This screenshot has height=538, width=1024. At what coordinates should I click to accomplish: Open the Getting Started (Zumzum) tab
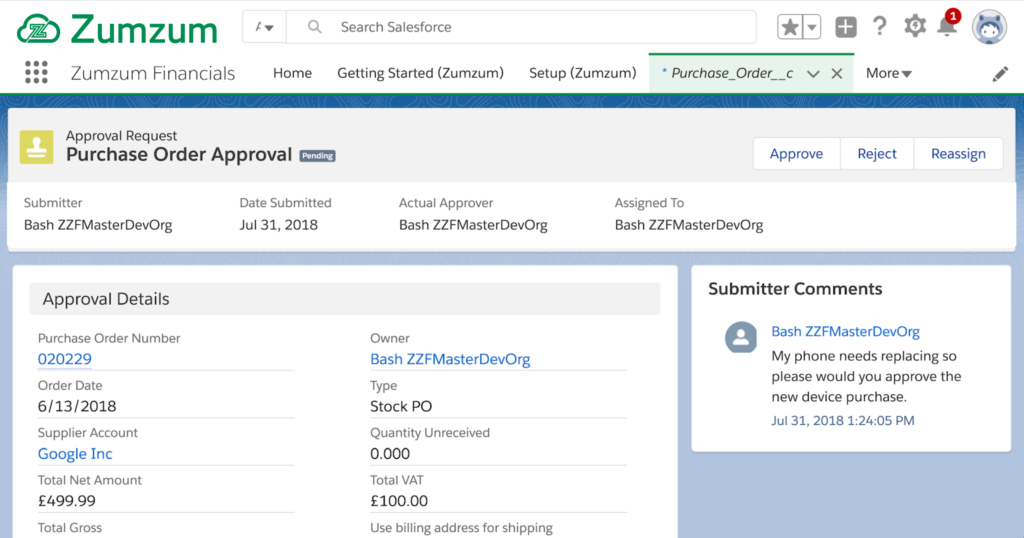pos(421,73)
